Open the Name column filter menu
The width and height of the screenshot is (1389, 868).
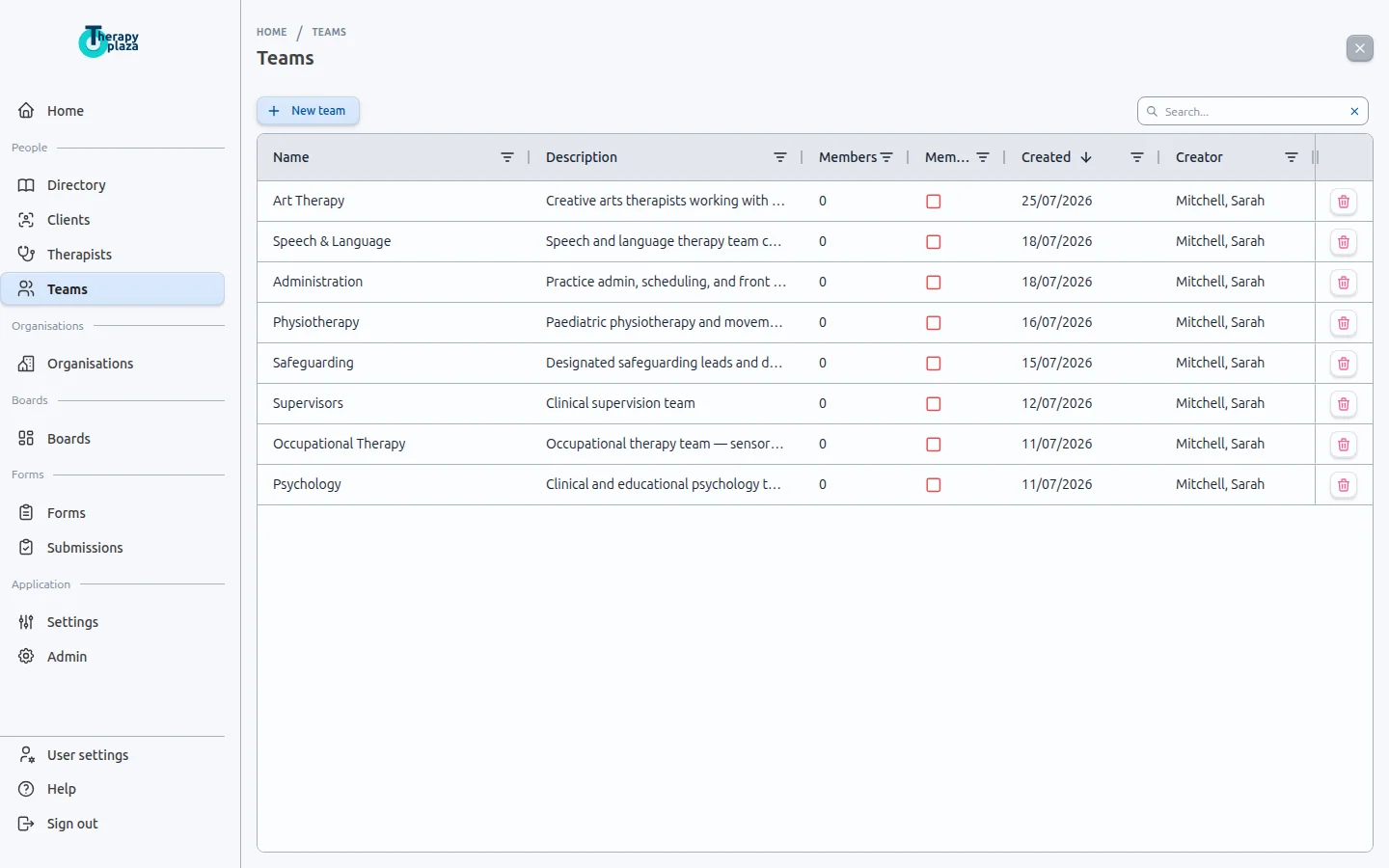tap(507, 157)
